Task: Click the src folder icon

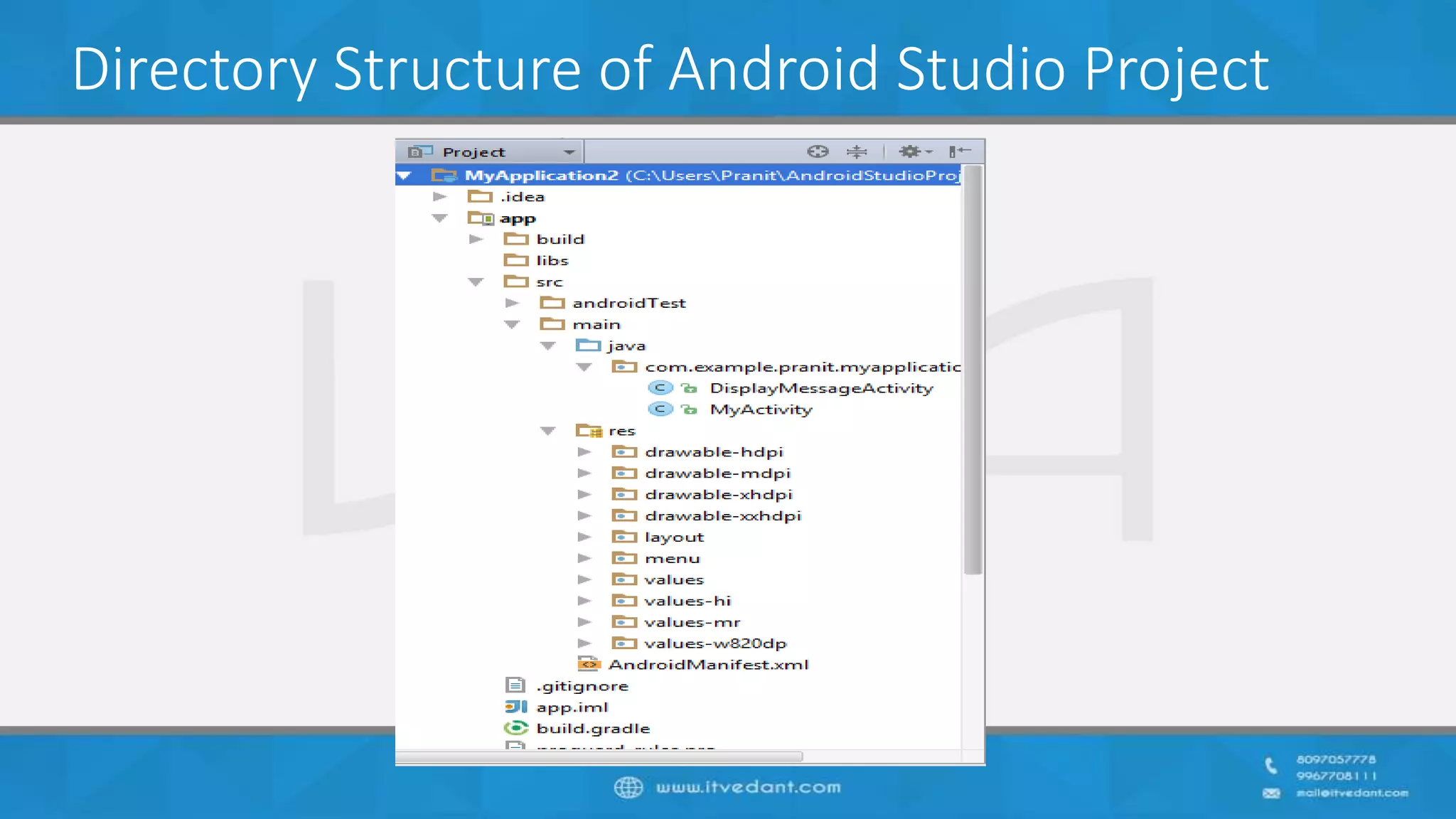Action: (516, 282)
